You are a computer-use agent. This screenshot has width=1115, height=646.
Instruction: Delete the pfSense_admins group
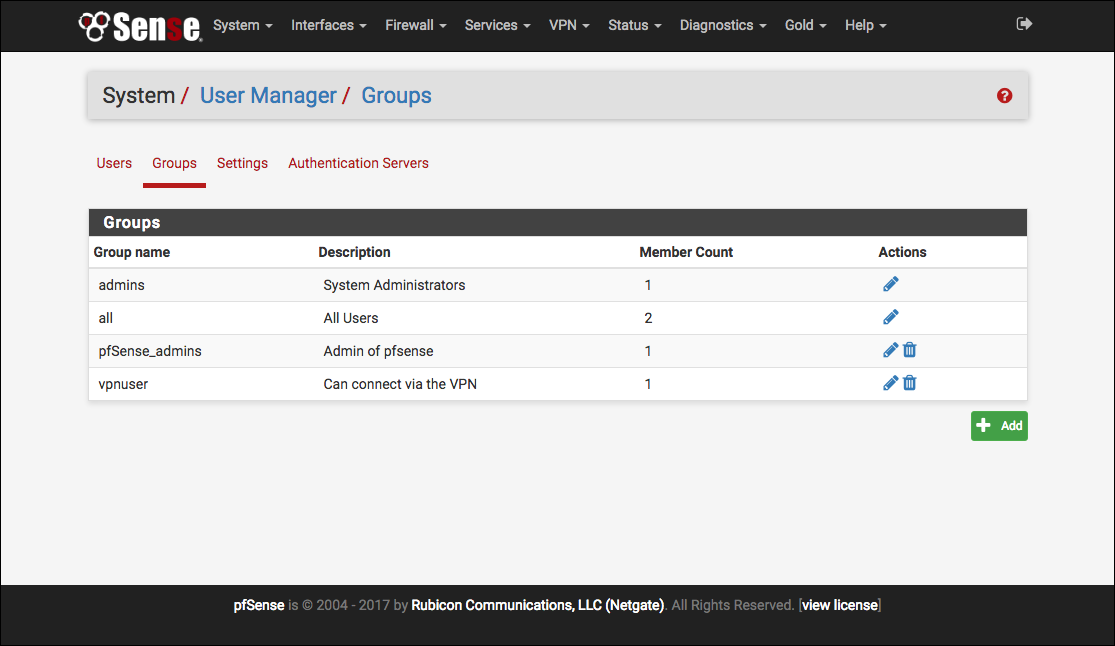pos(909,350)
